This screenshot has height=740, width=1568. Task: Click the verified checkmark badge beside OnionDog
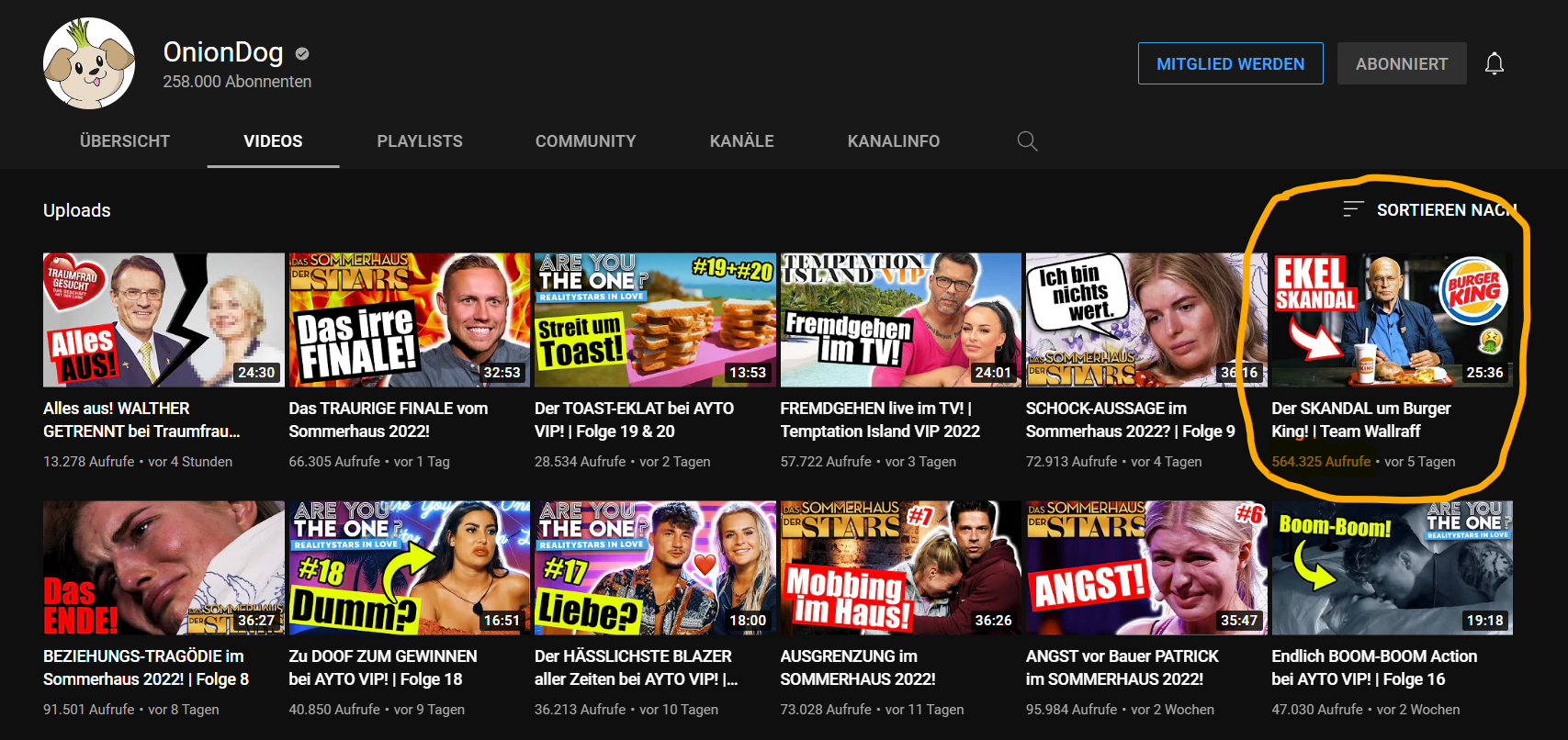tap(302, 54)
